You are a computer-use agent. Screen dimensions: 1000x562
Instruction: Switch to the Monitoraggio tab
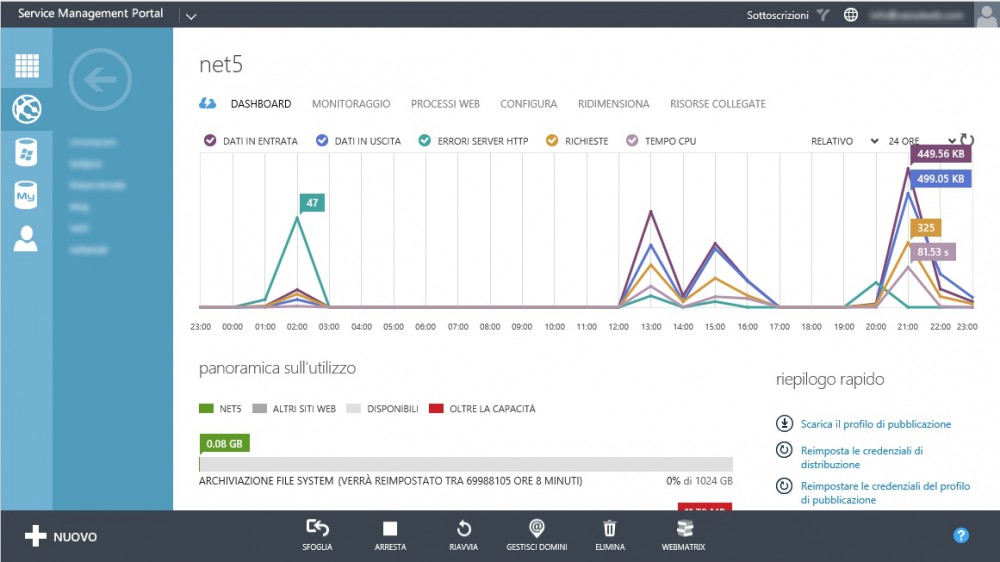351,104
